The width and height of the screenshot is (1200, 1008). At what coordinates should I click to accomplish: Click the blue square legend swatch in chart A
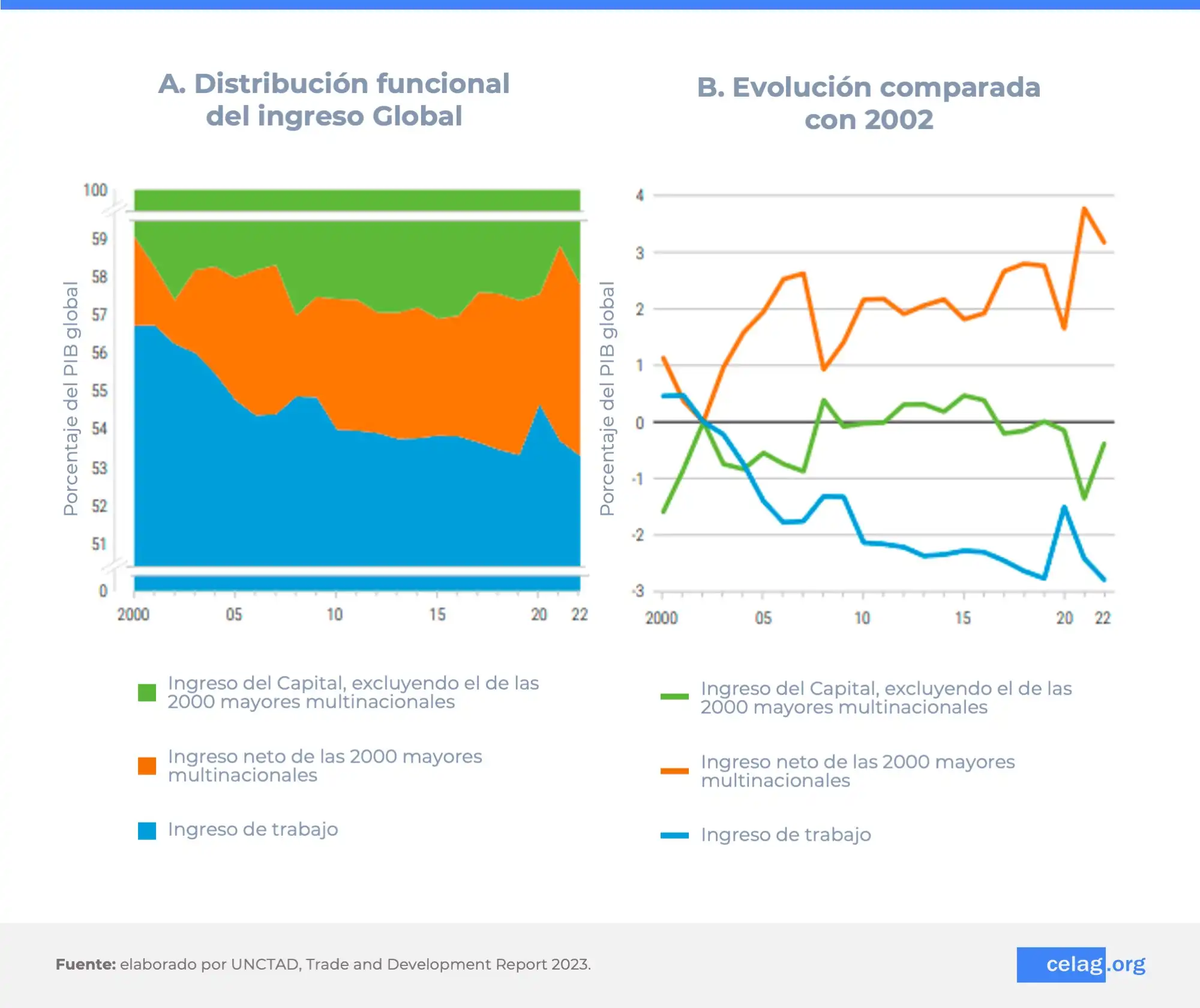click(147, 830)
